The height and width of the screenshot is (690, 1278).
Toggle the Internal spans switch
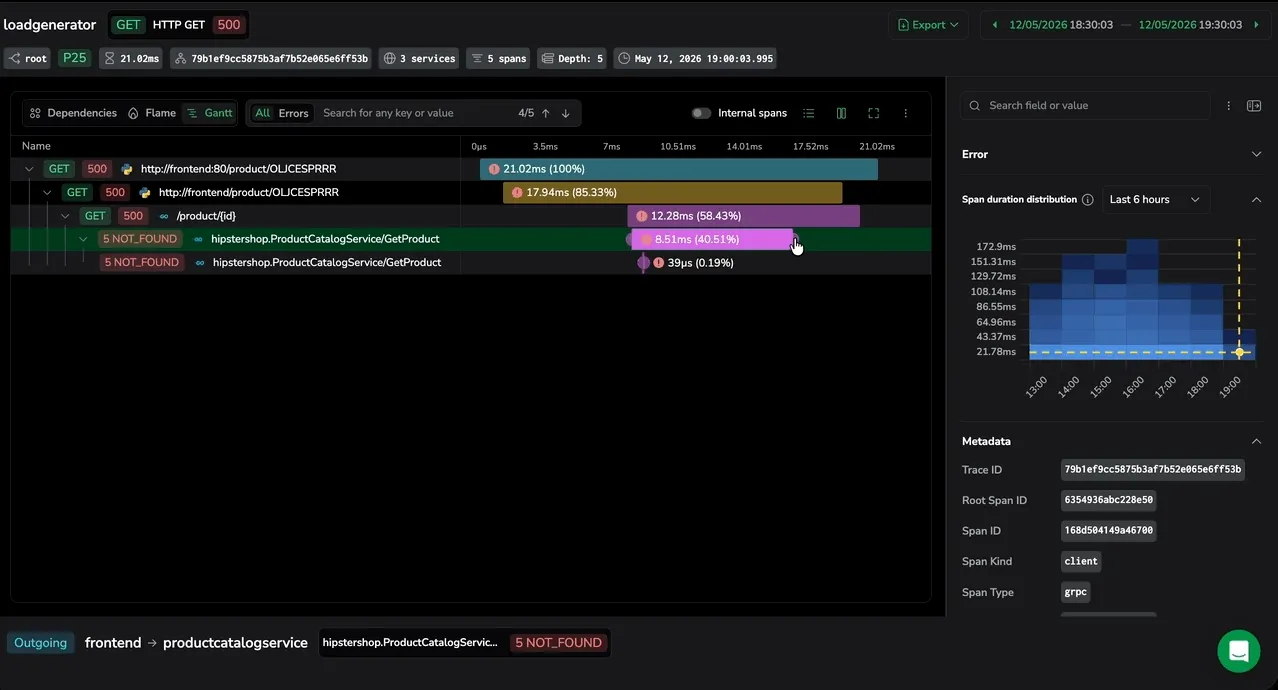point(701,113)
